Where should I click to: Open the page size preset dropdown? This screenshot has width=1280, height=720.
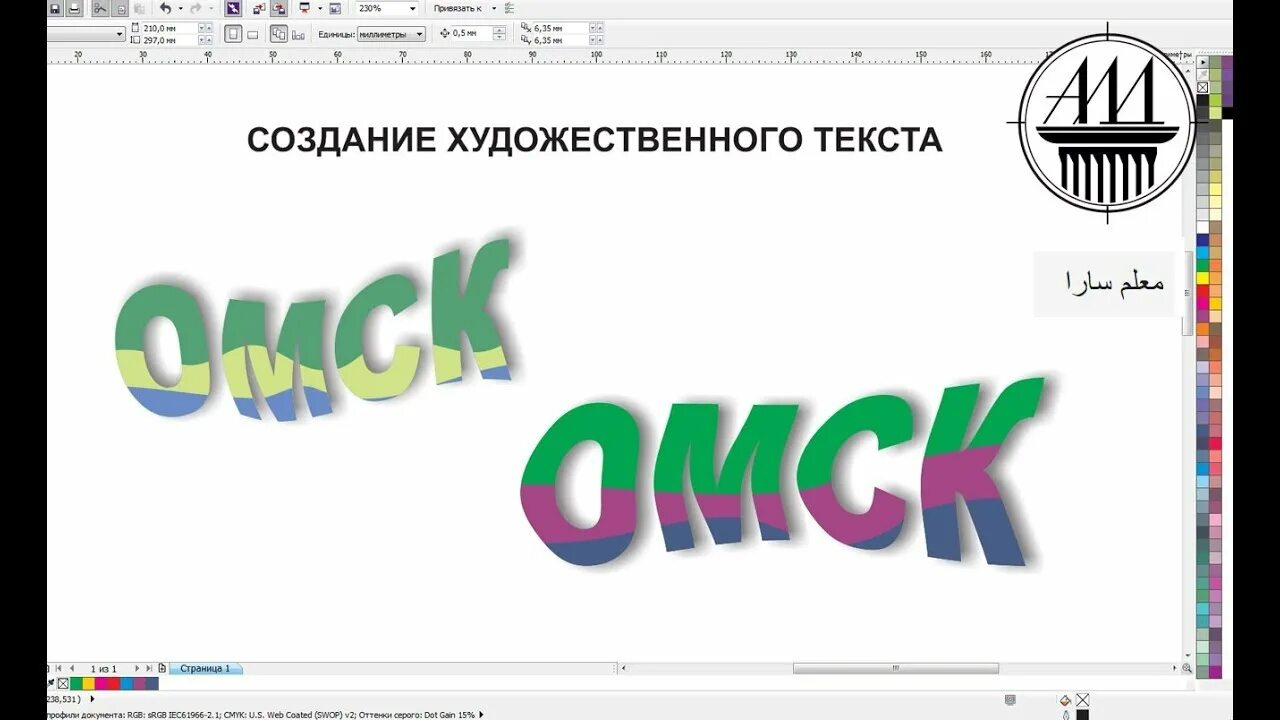click(x=119, y=34)
